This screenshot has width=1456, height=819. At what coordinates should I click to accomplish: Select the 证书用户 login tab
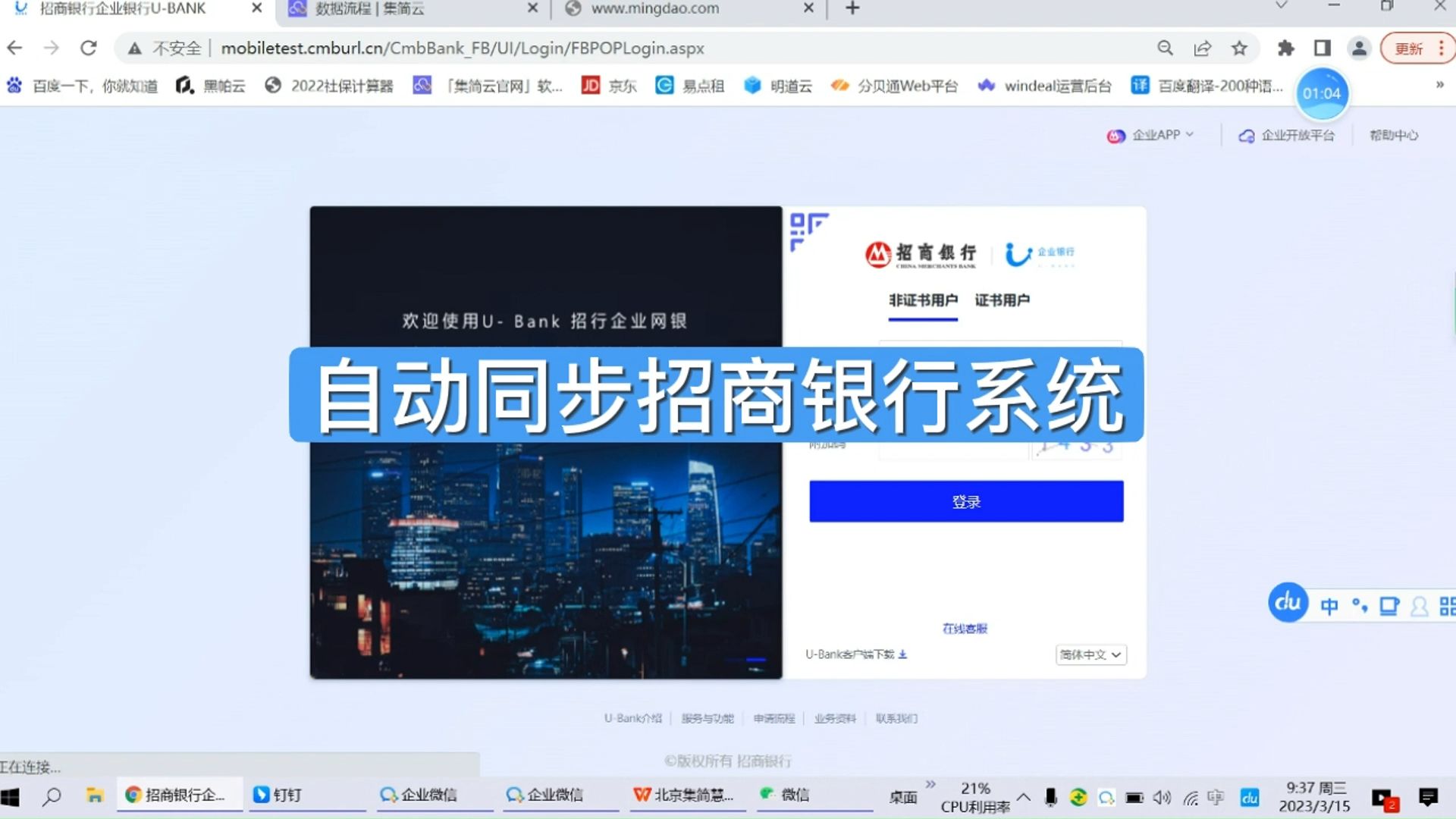[1002, 300]
